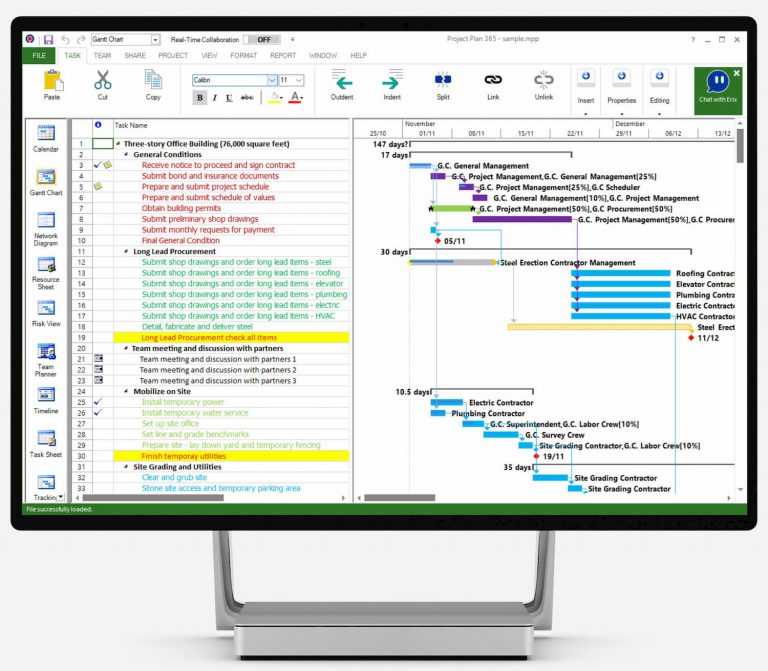Redo the last action
The image size is (768, 671).
coord(81,40)
